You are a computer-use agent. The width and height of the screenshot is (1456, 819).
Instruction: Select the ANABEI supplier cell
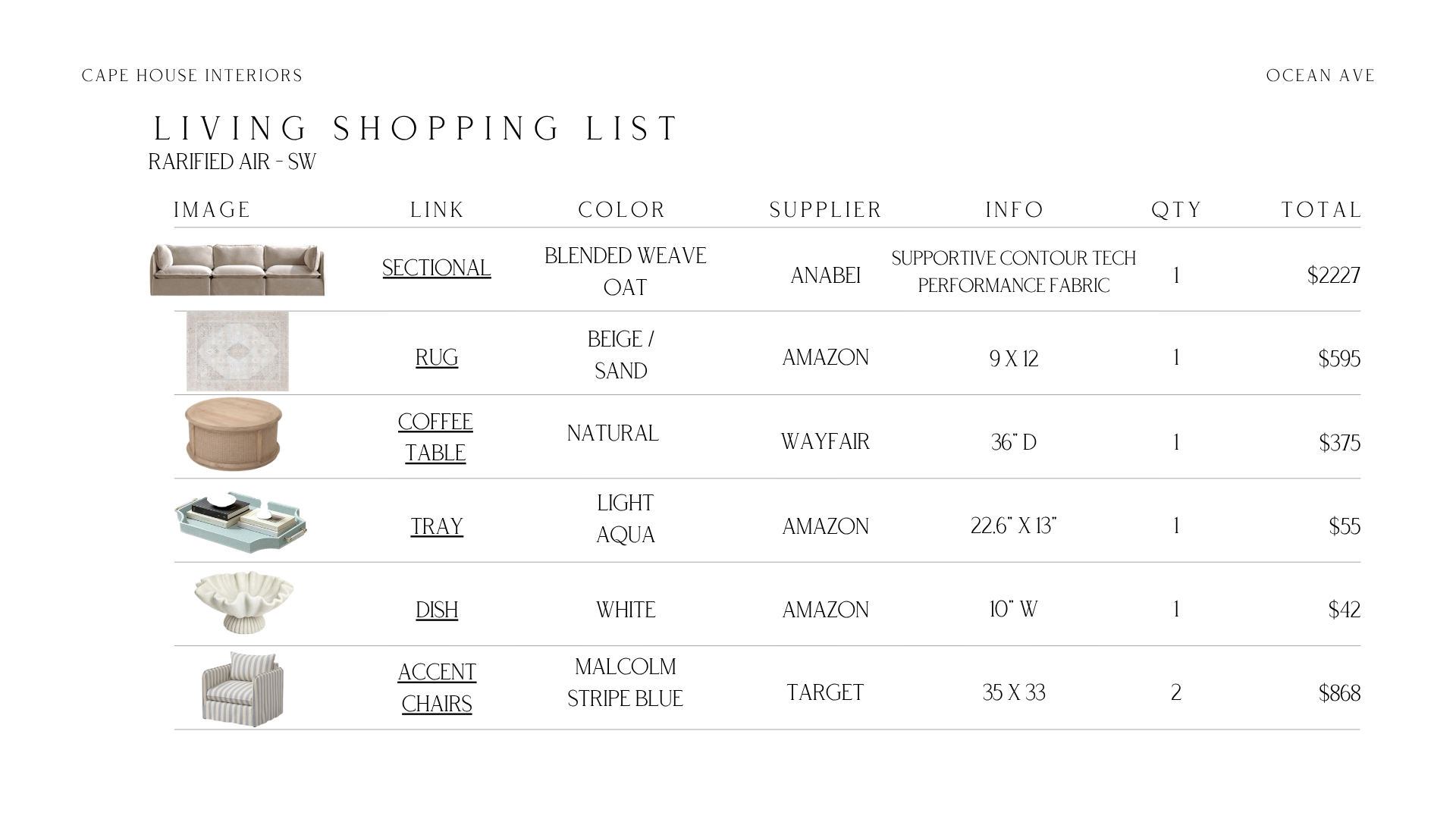tap(826, 276)
